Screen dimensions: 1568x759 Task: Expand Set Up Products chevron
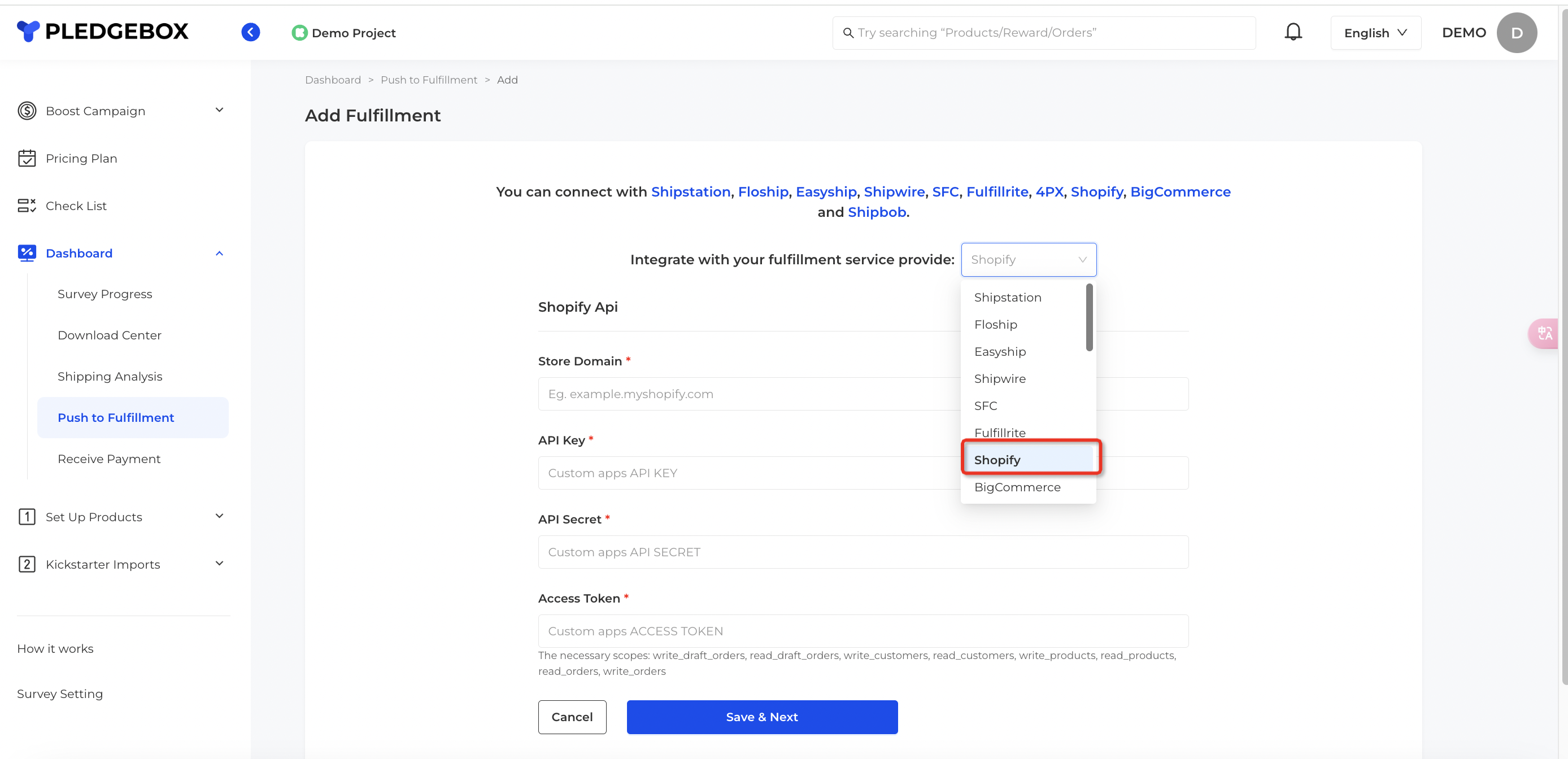220,516
